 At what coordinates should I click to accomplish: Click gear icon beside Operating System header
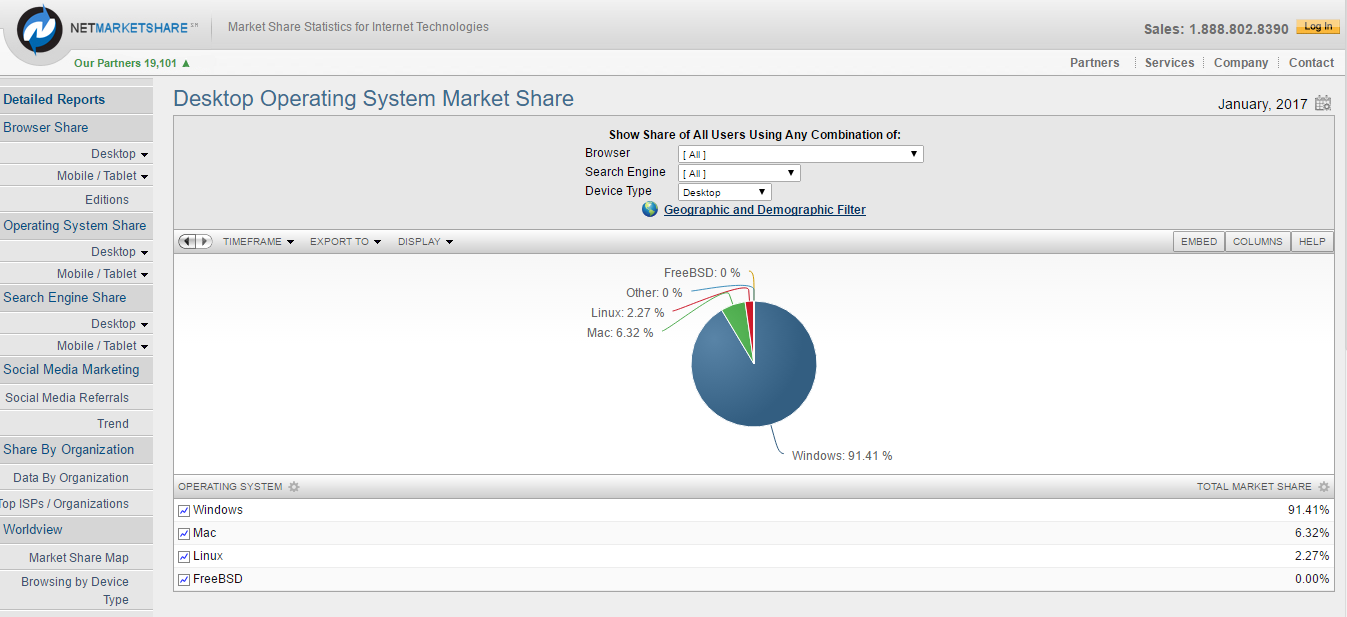tap(294, 487)
